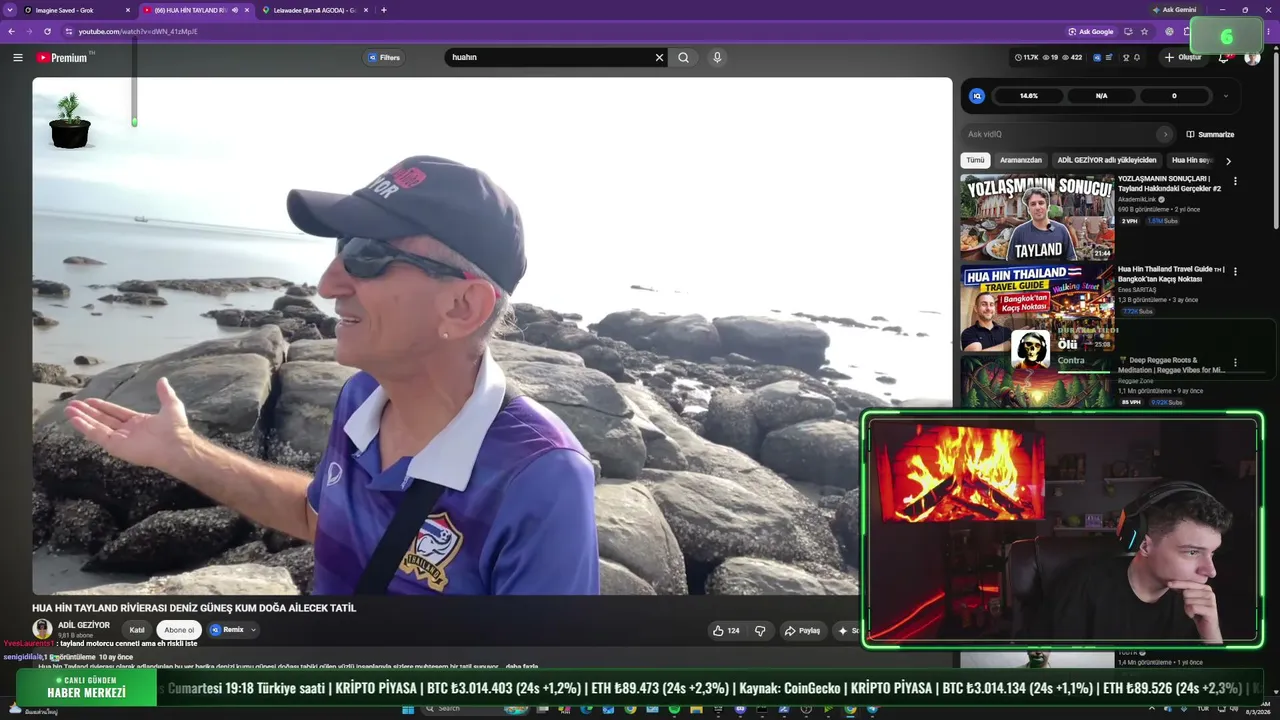Screen dimensions: 1280x720
Task: Click the vidIQ Summarize button
Action: pyautogui.click(x=1210, y=134)
